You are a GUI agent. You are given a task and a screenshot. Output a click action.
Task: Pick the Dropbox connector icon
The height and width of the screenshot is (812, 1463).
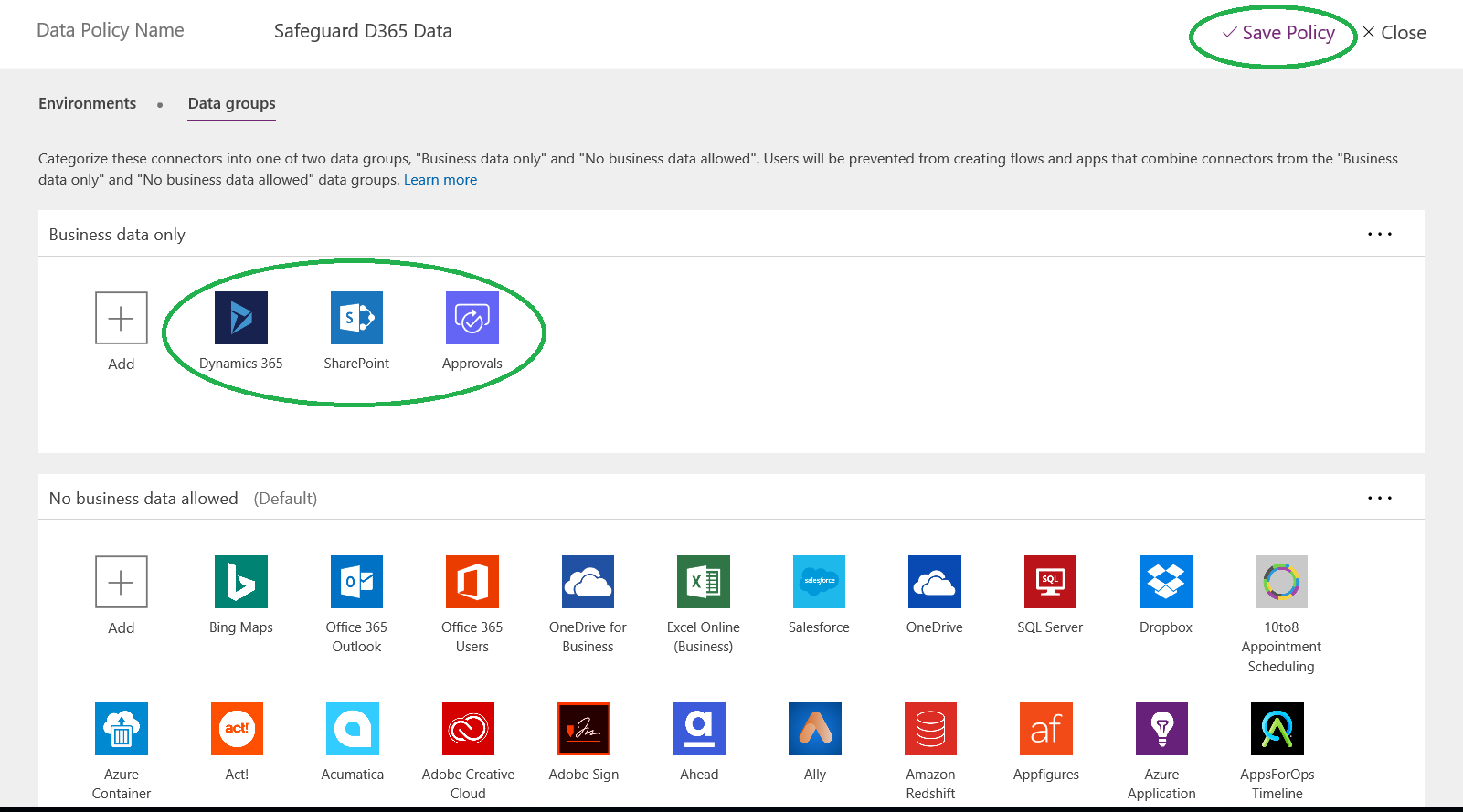pos(1165,582)
